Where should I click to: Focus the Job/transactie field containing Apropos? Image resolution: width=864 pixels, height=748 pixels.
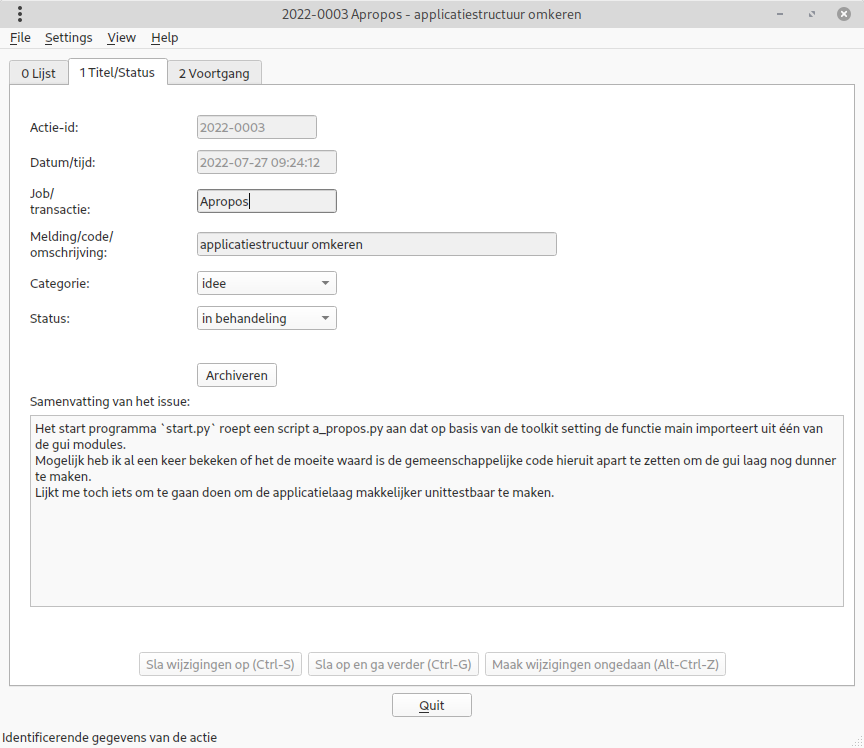266,201
